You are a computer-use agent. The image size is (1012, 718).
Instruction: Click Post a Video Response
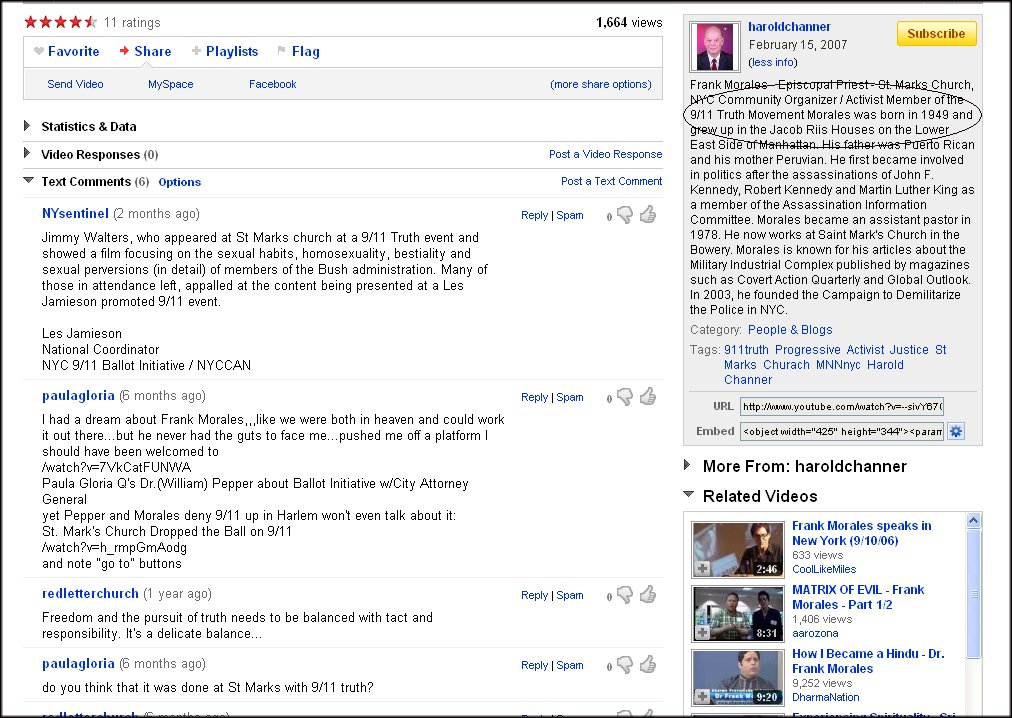click(x=605, y=154)
